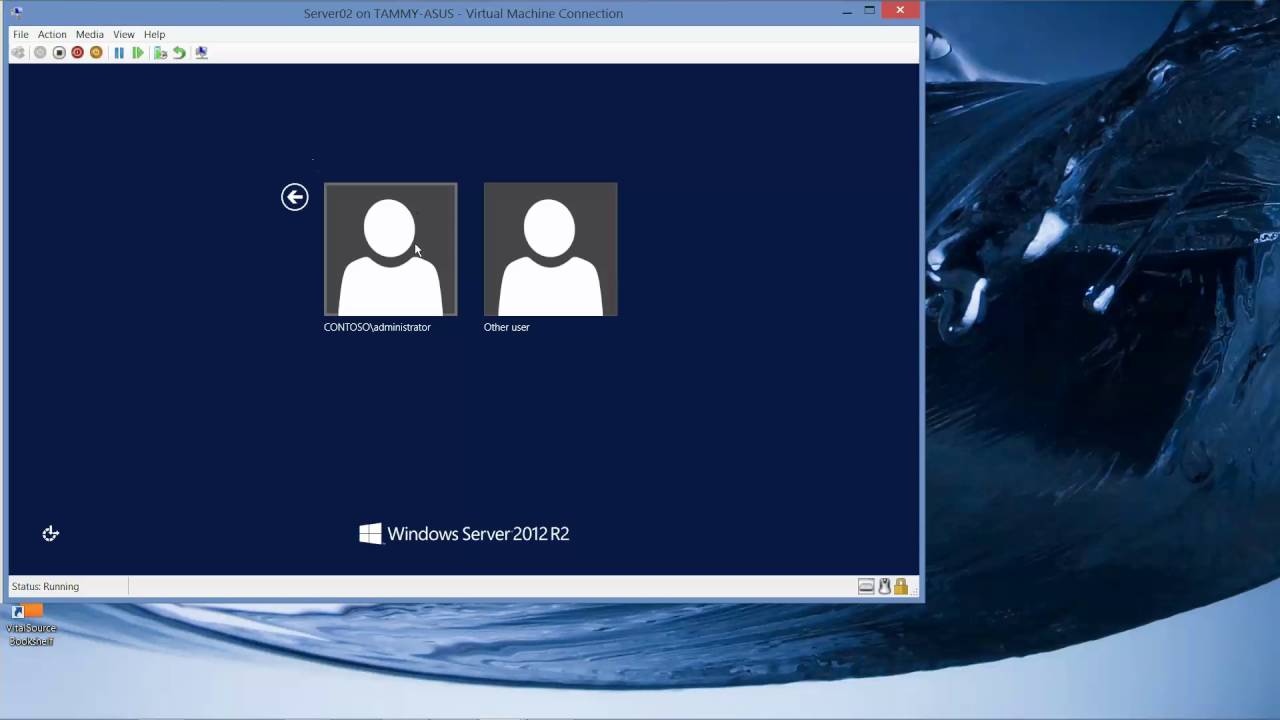Pause the virtual machine
This screenshot has height=720, width=1280.
119,53
